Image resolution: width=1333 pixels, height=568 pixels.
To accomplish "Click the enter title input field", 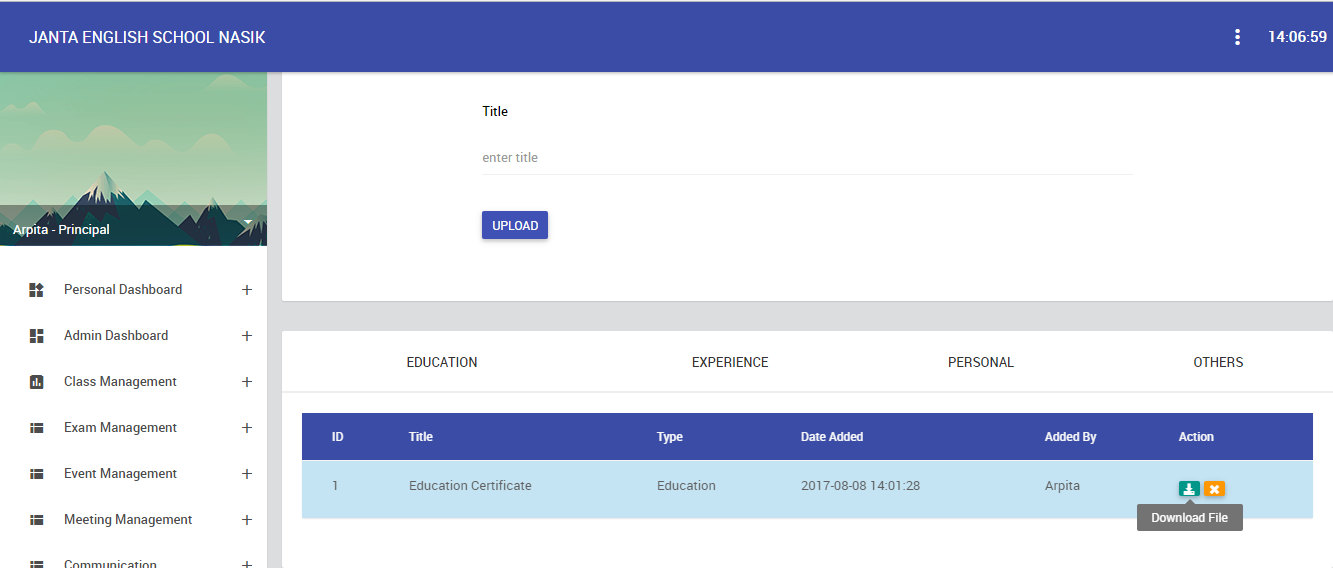I will (807, 158).
